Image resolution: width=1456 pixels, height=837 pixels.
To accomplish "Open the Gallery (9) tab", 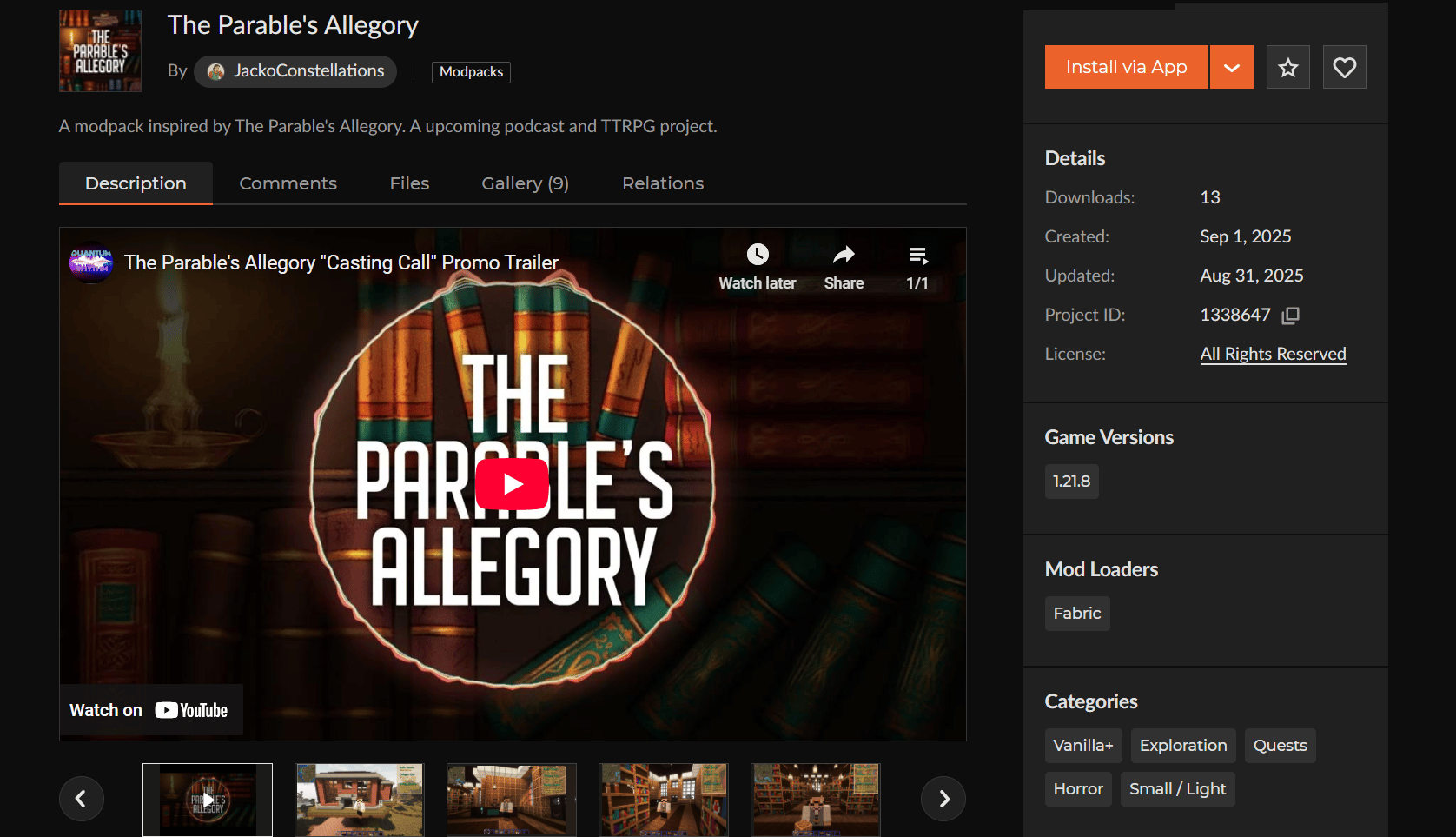I will point(526,183).
